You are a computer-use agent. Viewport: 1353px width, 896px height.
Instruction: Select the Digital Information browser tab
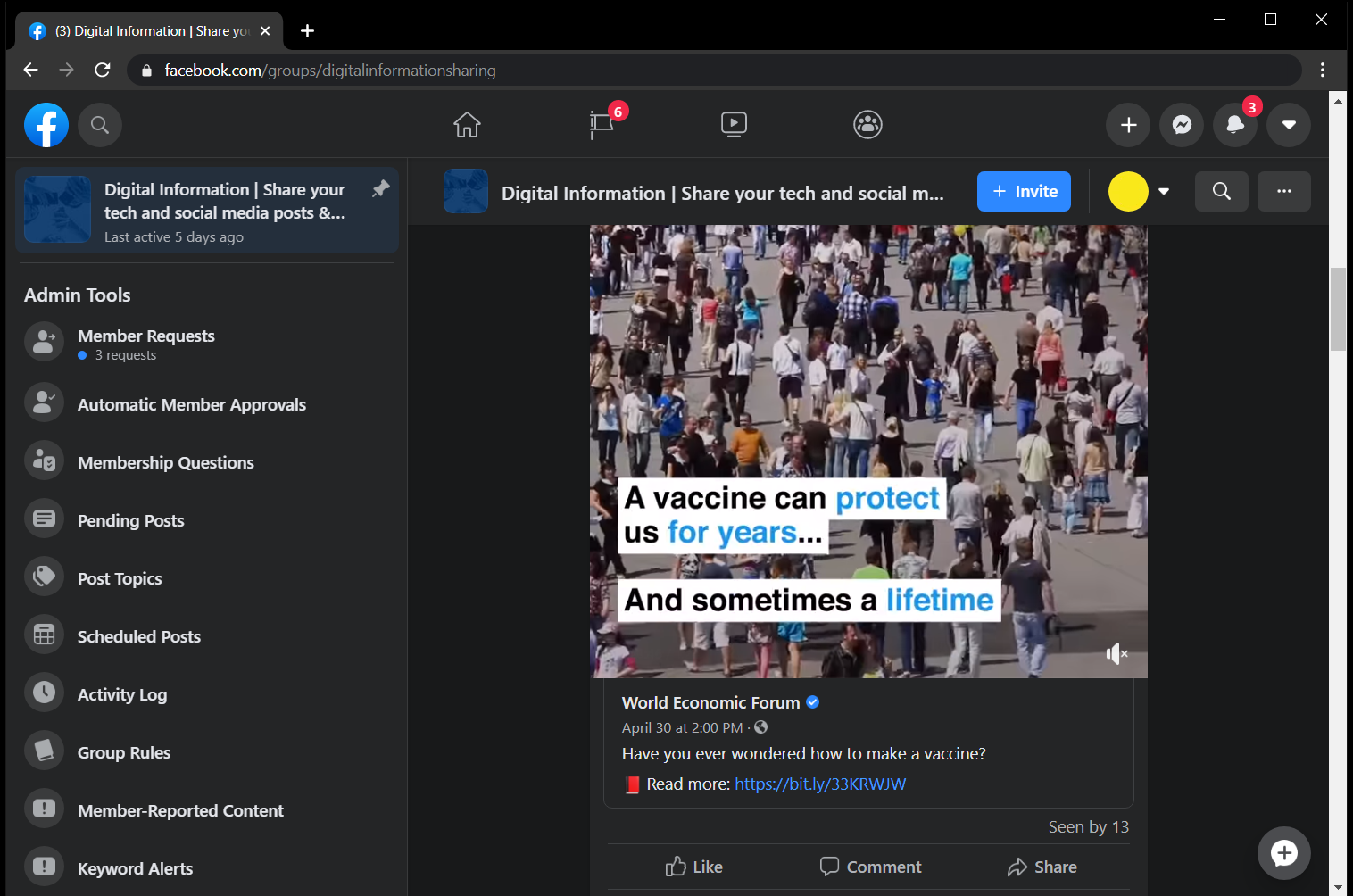point(150,31)
